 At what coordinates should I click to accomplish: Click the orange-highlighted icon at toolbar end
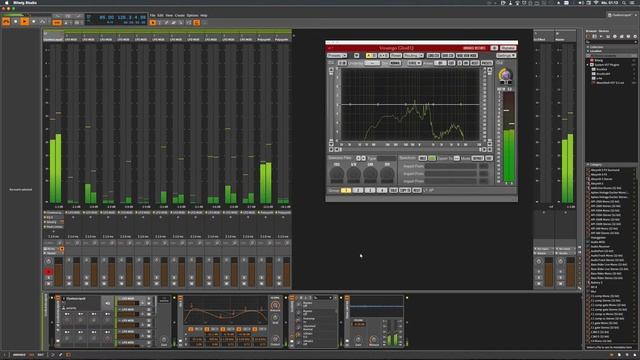(197, 23)
